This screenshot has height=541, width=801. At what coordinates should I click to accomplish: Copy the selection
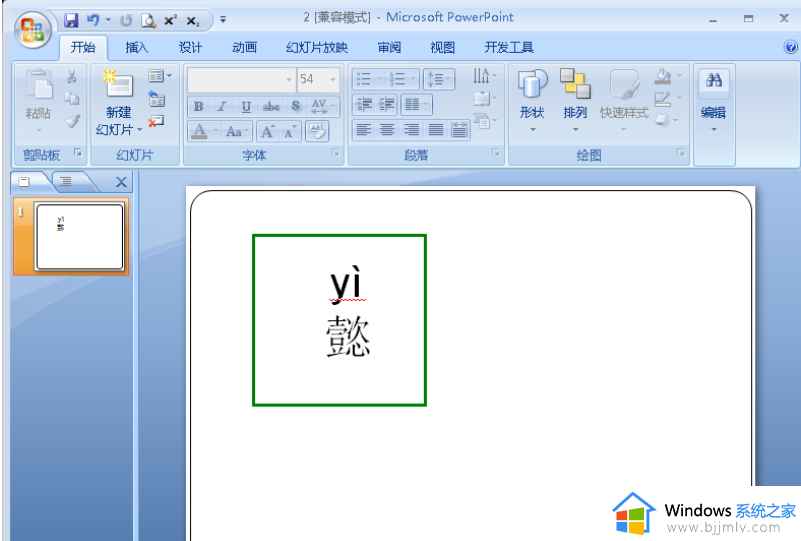pos(72,98)
